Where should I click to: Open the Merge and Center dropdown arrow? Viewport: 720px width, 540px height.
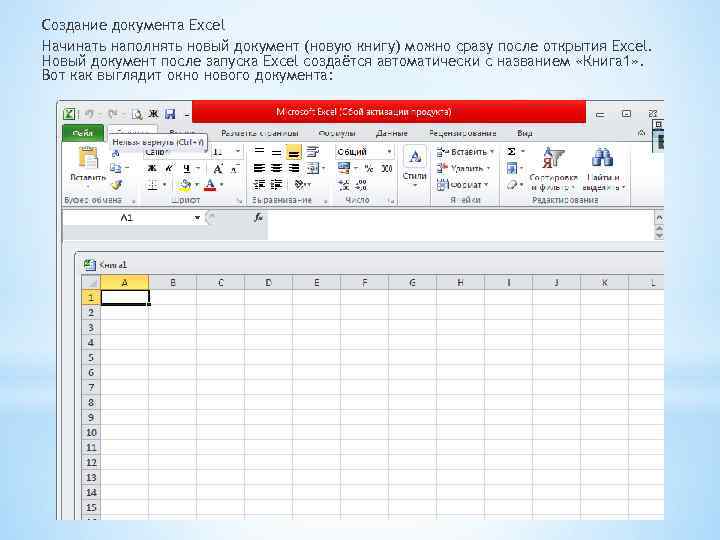pyautogui.click(x=324, y=169)
